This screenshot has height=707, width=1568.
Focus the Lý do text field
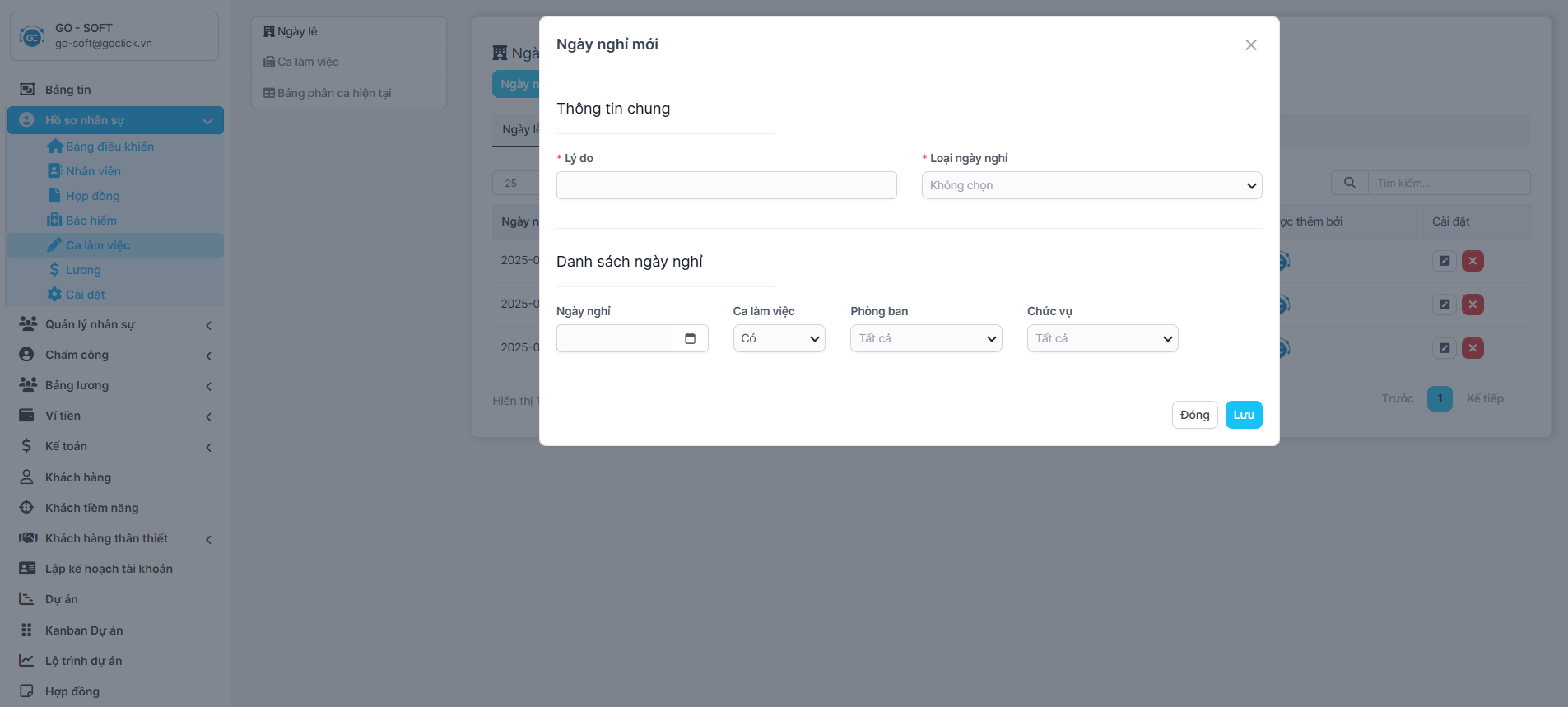(x=726, y=185)
